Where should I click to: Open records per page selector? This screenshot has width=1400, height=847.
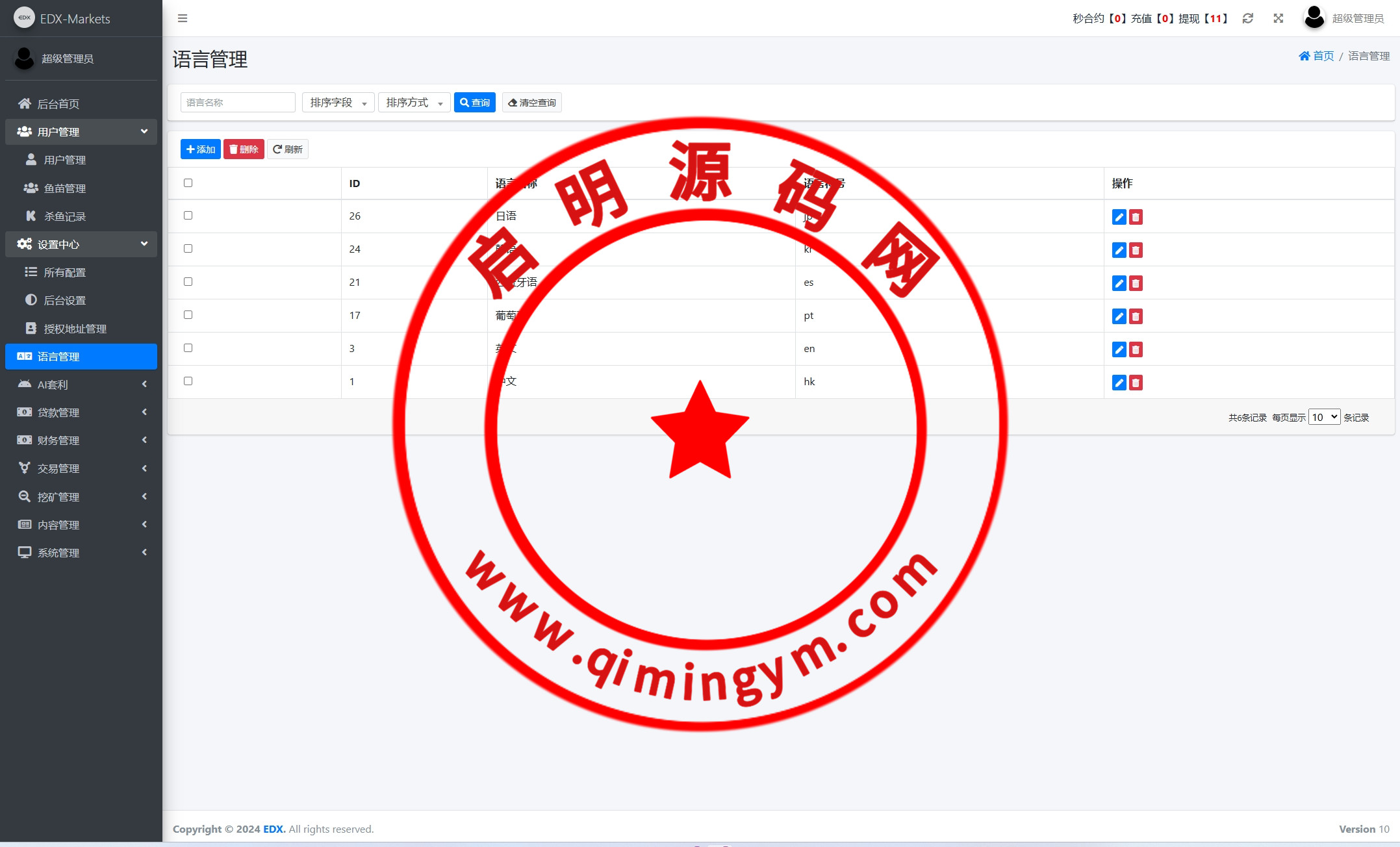[x=1324, y=417]
